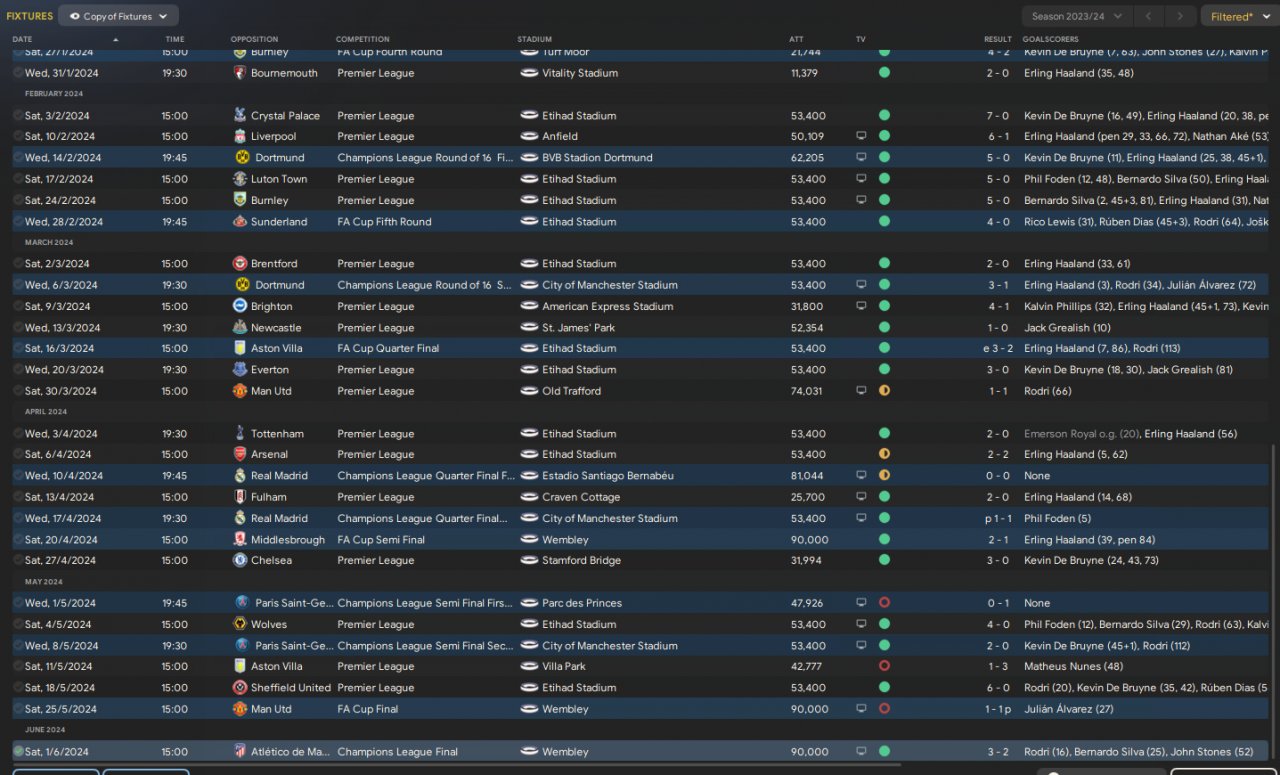The height and width of the screenshot is (775, 1280).
Task: Toggle the tick circle for Sat, 25/5/2024
Action: click(18, 709)
